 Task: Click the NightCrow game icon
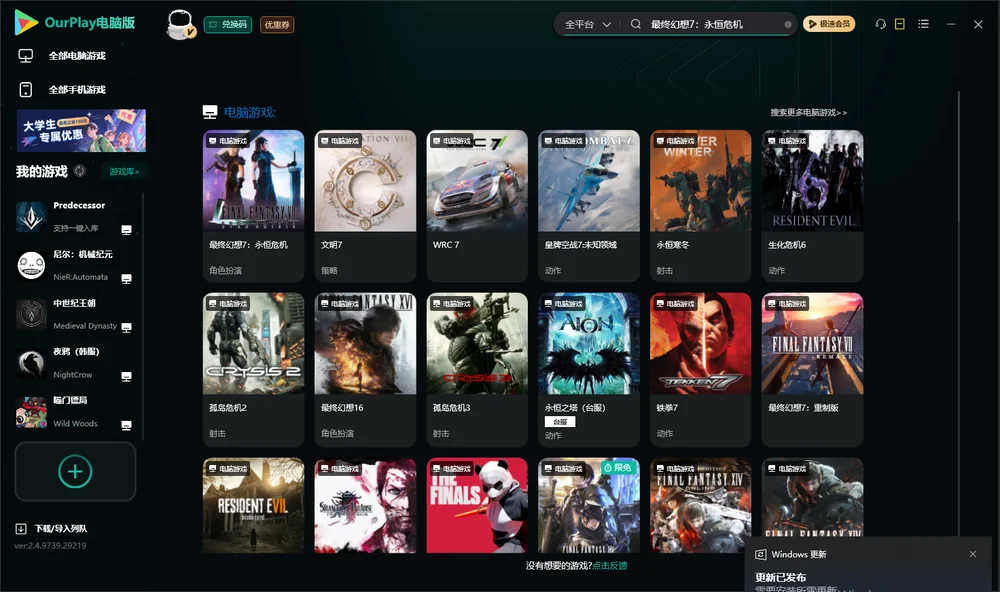pyautogui.click(x=31, y=363)
